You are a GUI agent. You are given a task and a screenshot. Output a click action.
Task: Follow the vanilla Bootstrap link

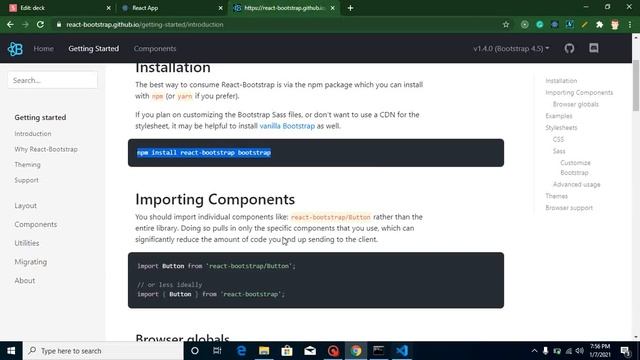[x=287, y=126]
